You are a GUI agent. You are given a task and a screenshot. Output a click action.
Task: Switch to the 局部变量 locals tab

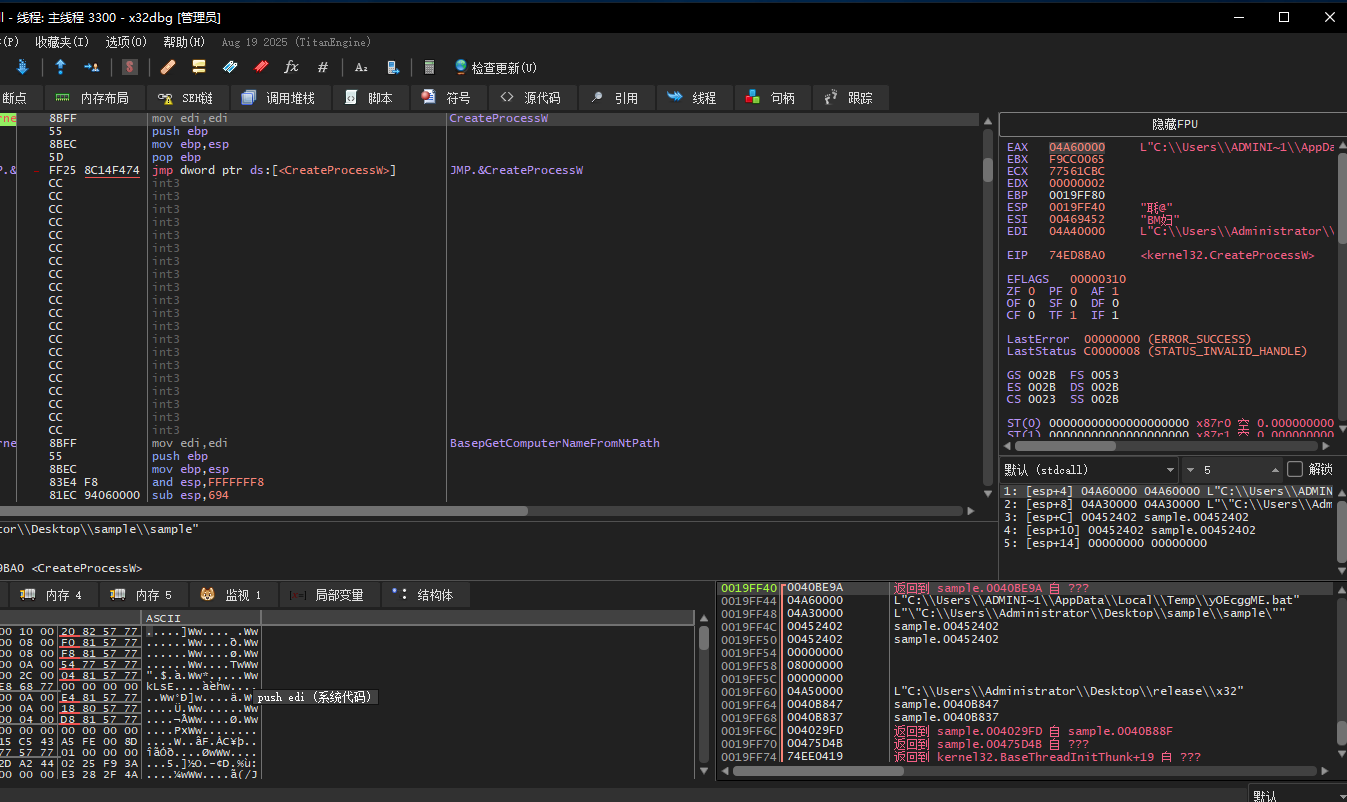click(x=329, y=595)
